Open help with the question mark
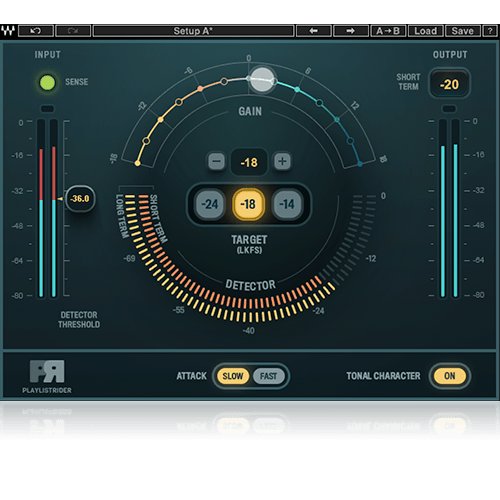The width and height of the screenshot is (500, 500). tap(490, 31)
